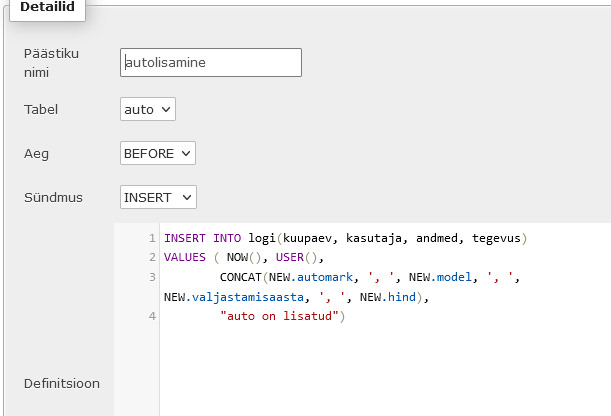The height and width of the screenshot is (416, 611).
Task: Open the Tabel dropdown showing 'auto'
Action: 148,109
